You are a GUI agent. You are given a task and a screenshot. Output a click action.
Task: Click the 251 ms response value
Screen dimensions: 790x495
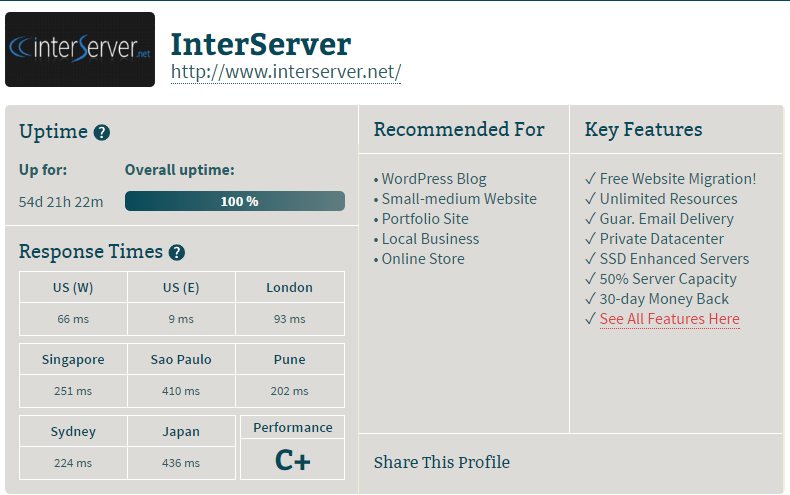73,391
